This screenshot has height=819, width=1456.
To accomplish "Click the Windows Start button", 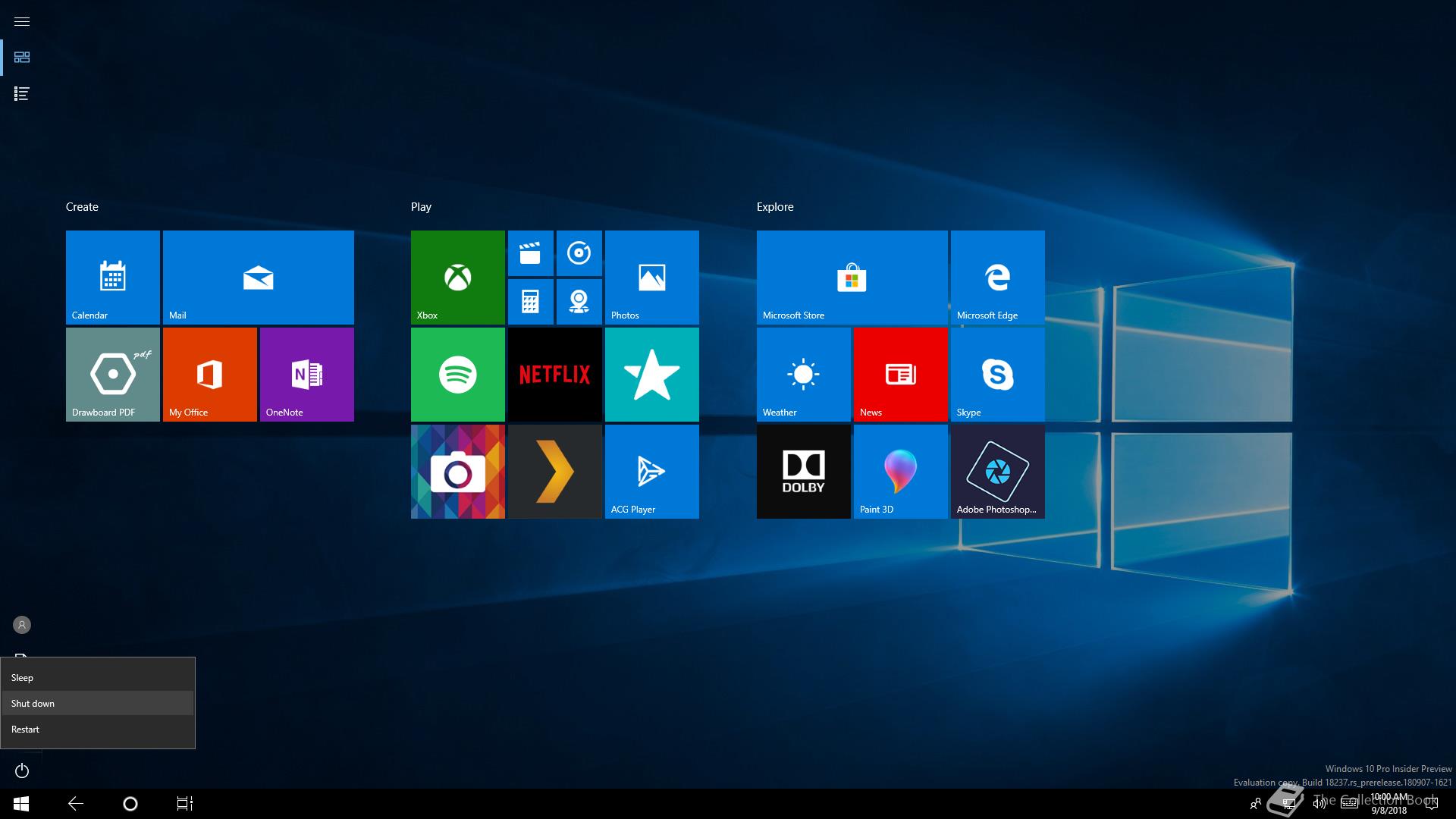I will pos(21,804).
